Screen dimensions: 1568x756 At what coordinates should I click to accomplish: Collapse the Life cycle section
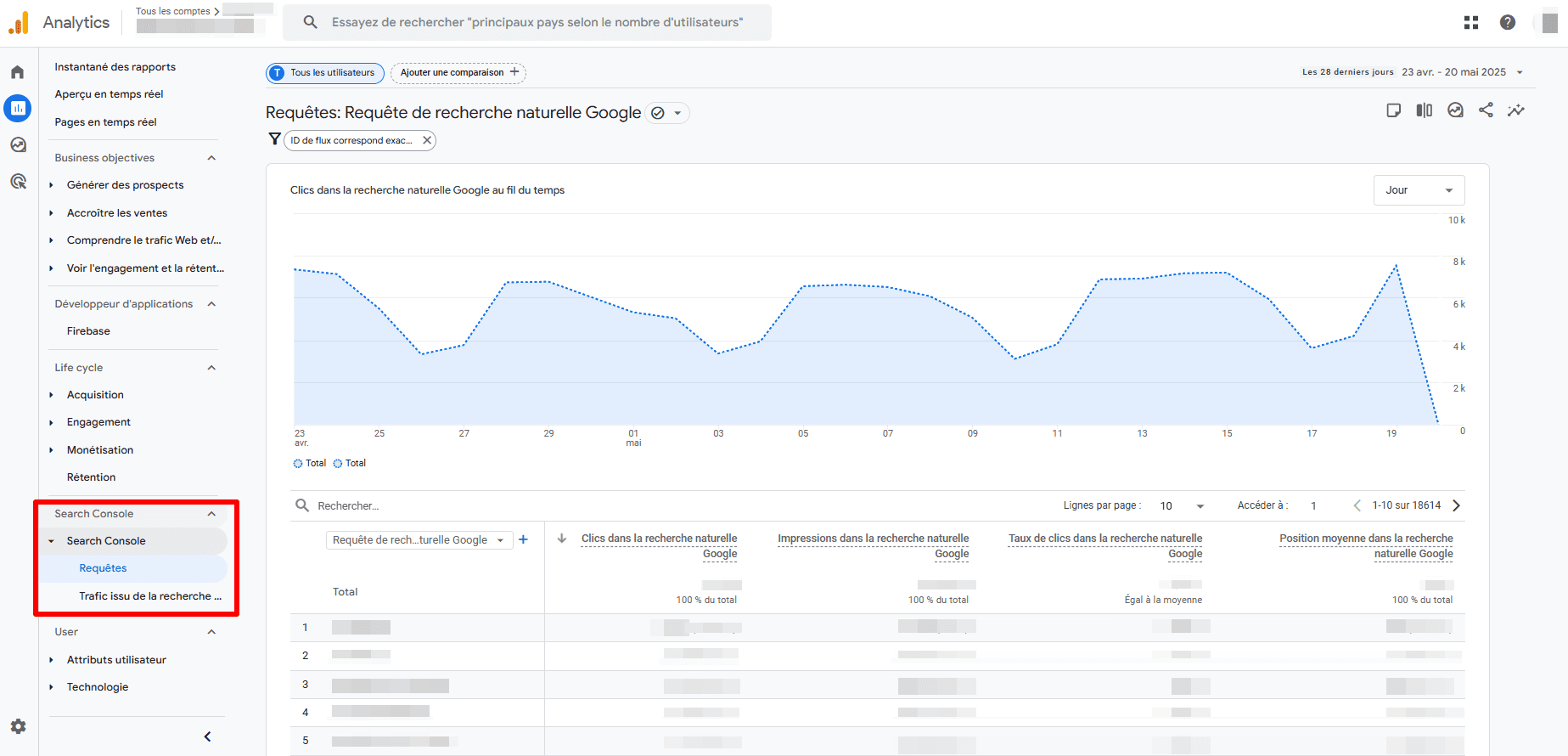click(211, 368)
